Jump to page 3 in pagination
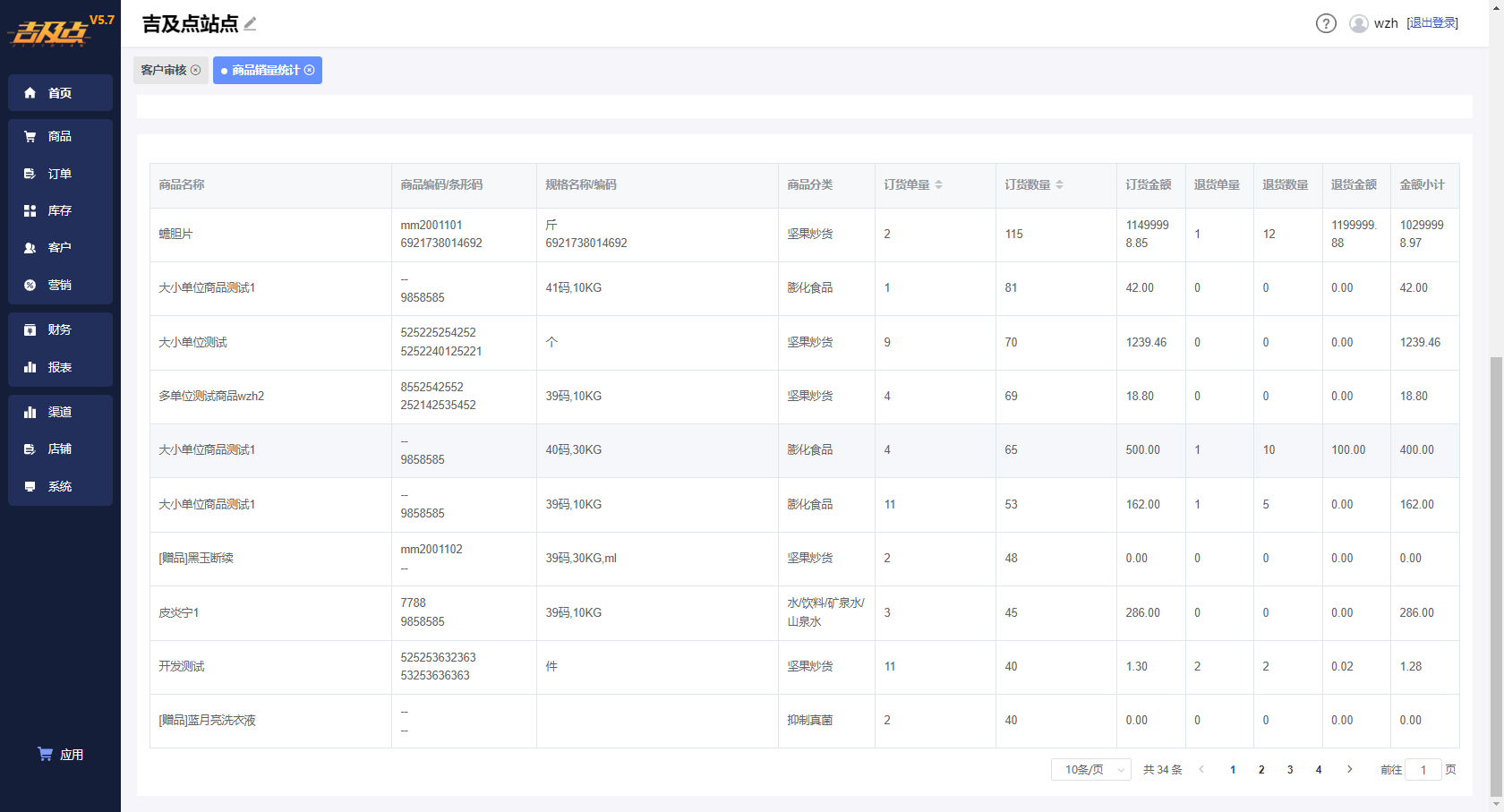The width and height of the screenshot is (1504, 812). [x=1290, y=770]
